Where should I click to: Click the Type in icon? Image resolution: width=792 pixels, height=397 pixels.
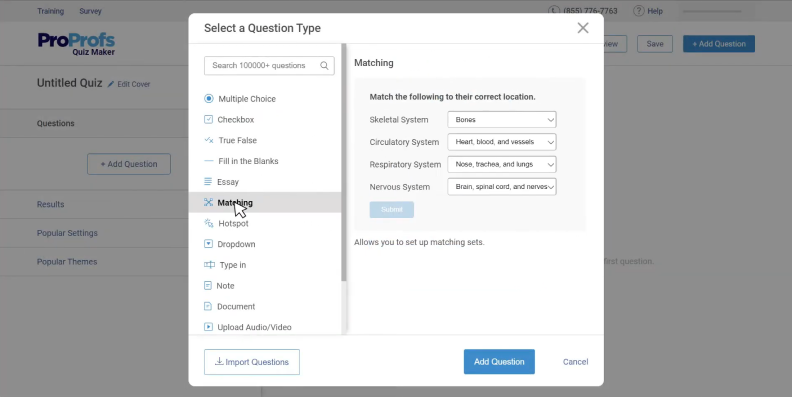[x=209, y=265]
